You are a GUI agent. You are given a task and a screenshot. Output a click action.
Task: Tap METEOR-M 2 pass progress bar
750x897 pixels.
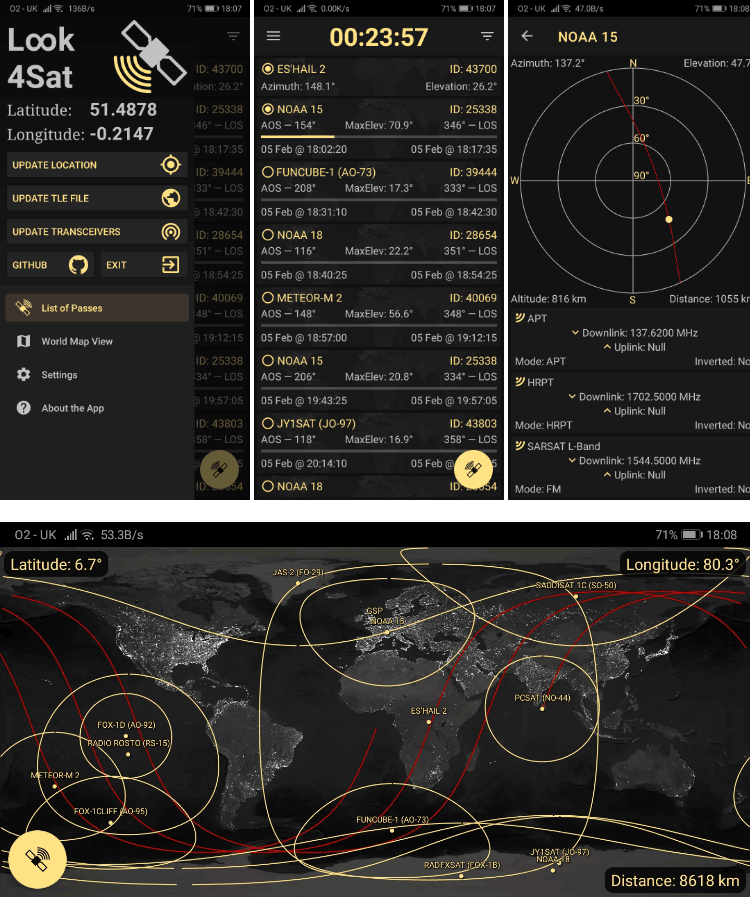click(x=379, y=326)
